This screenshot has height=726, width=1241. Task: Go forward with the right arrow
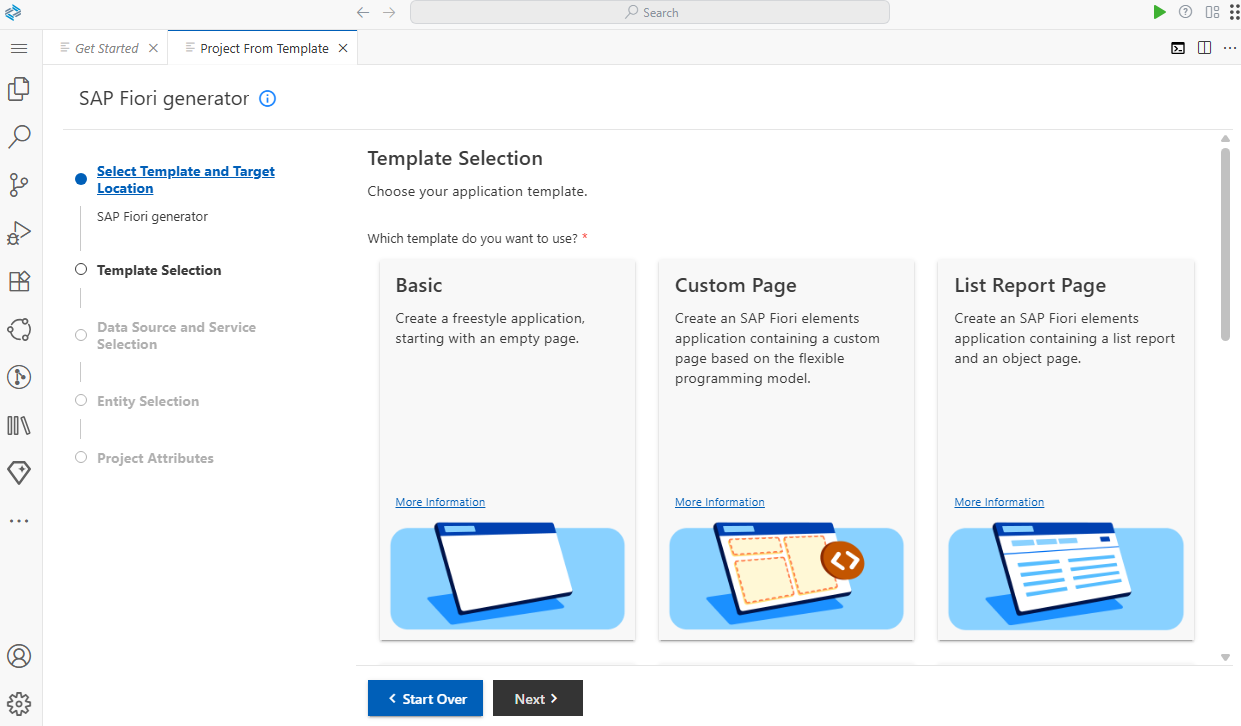click(x=389, y=12)
